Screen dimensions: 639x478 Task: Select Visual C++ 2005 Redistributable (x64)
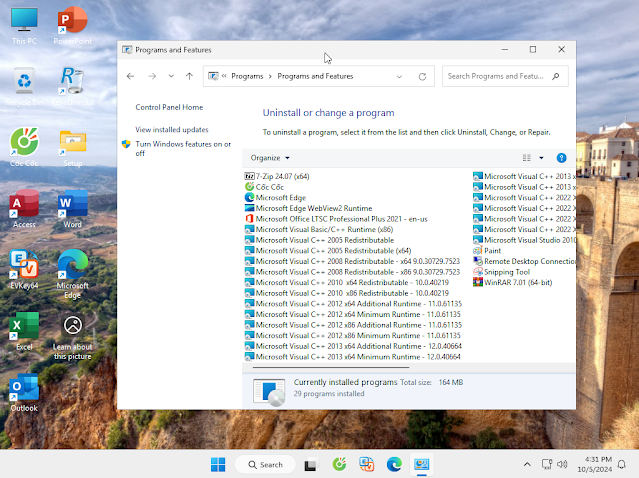328,250
